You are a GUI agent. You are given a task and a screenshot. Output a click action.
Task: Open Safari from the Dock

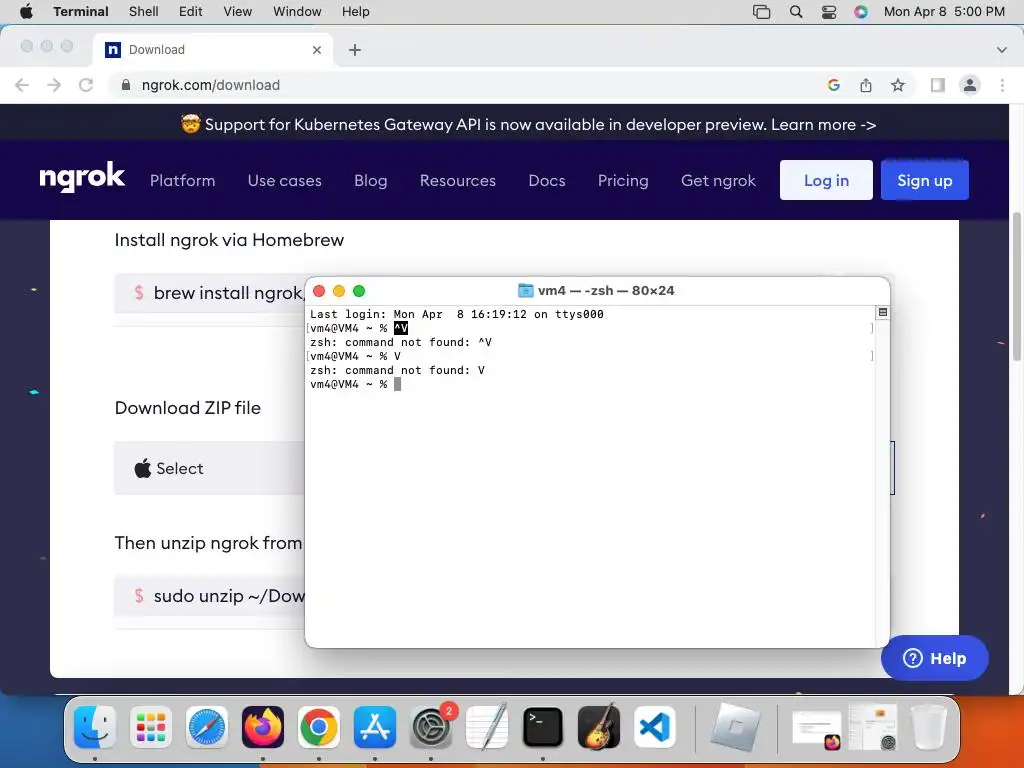[x=207, y=727]
